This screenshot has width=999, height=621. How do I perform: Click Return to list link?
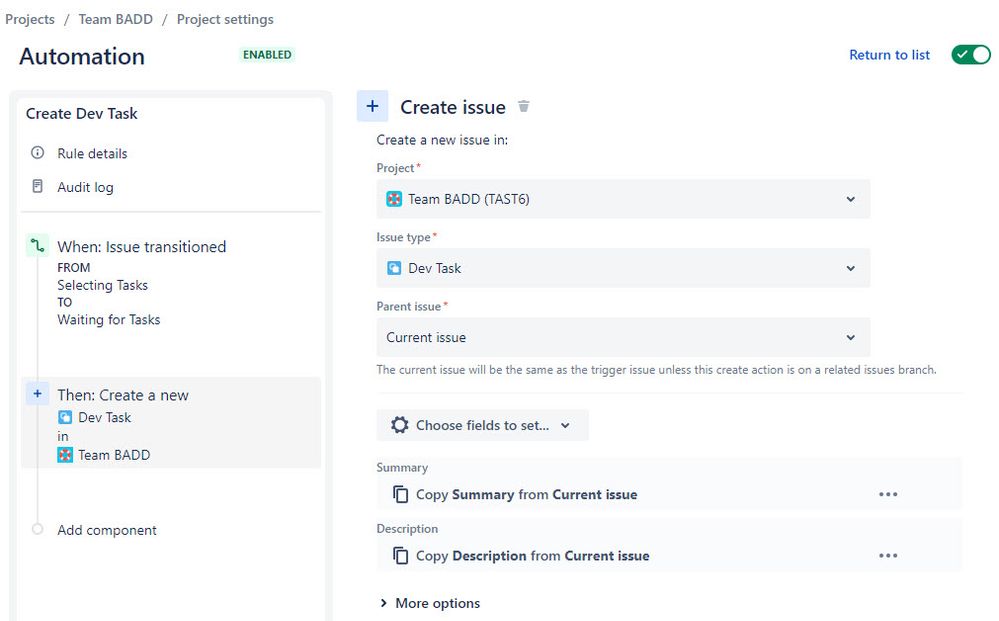coord(889,55)
